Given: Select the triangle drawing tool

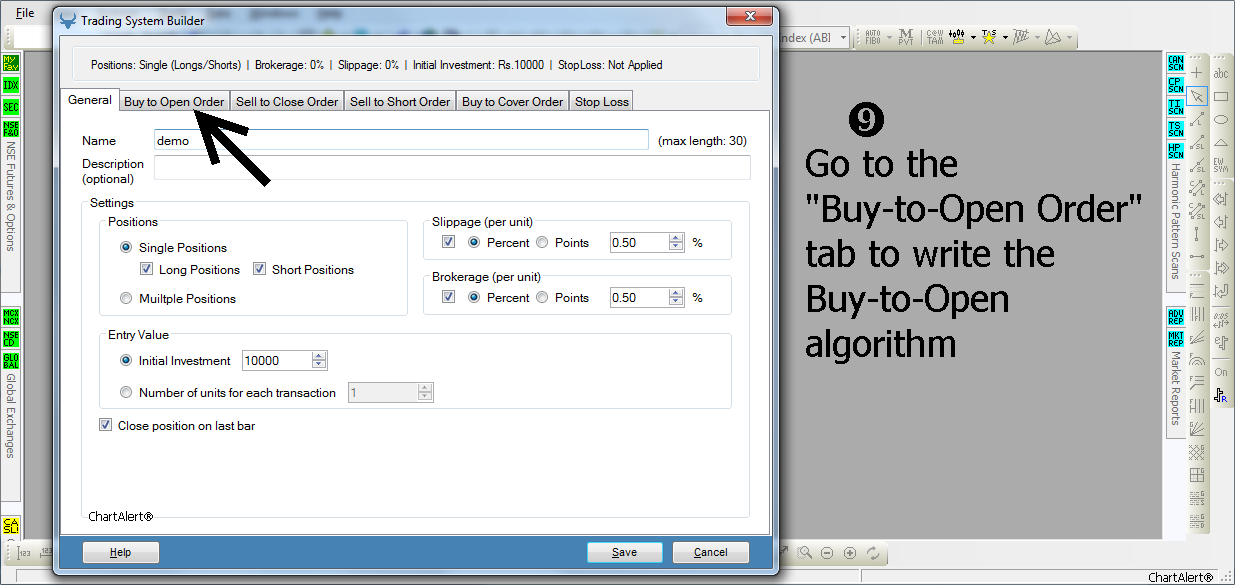Looking at the screenshot, I should [1221, 142].
